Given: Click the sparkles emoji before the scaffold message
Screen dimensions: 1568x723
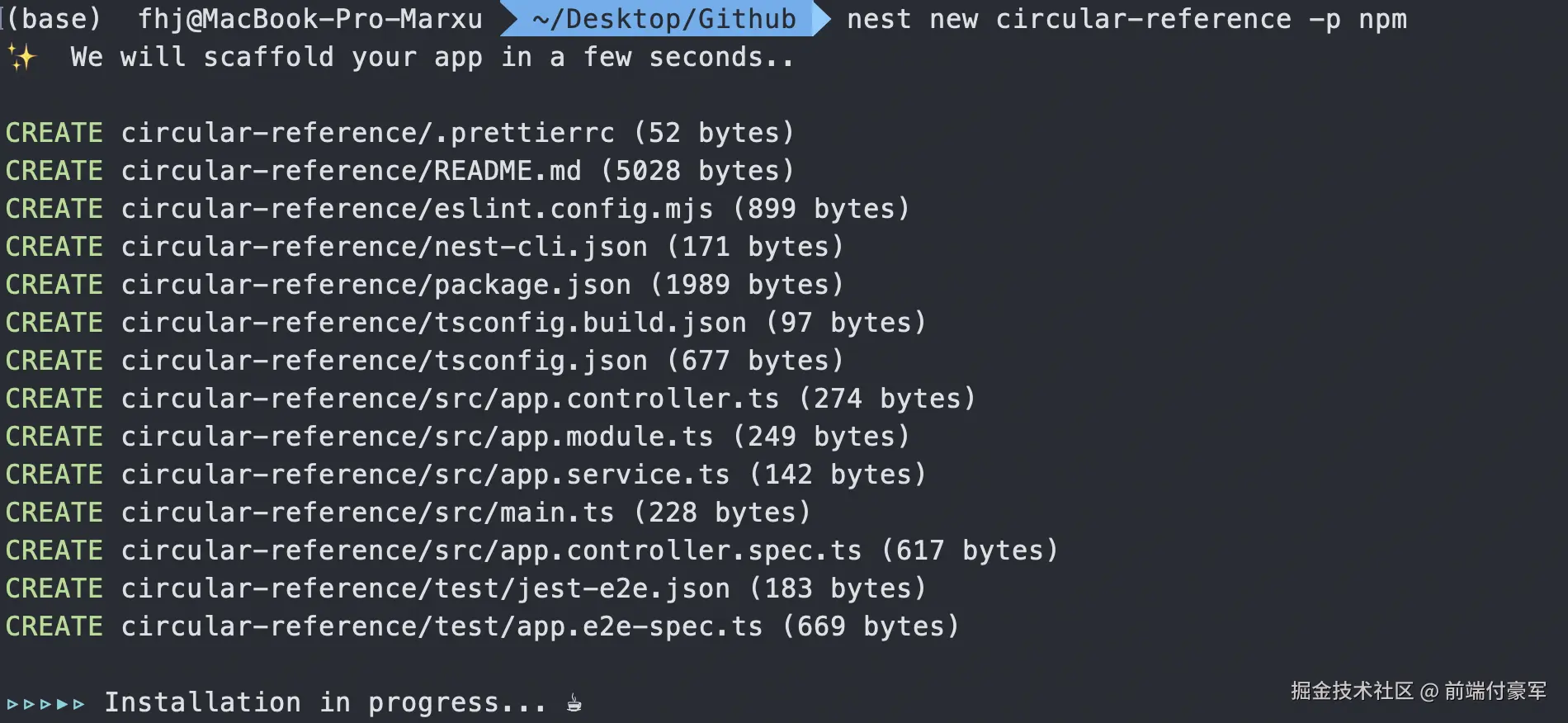Looking at the screenshot, I should coord(22,57).
